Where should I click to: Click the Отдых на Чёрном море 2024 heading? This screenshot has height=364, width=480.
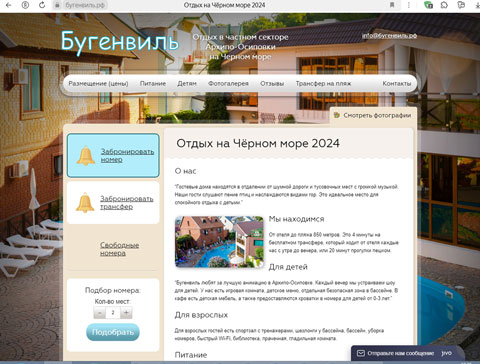pos(258,143)
